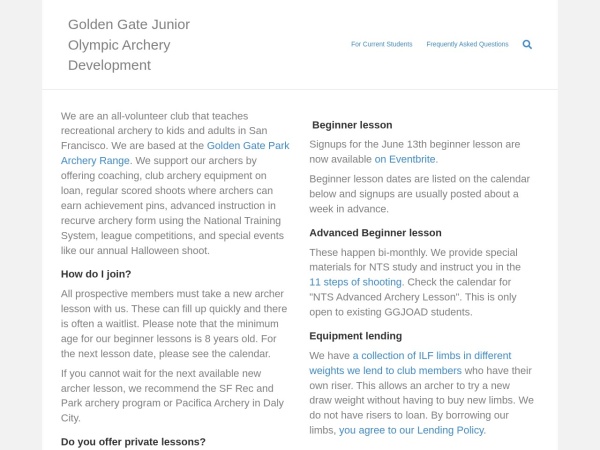
Task: Click the How do I join? heading
Action: point(96,274)
